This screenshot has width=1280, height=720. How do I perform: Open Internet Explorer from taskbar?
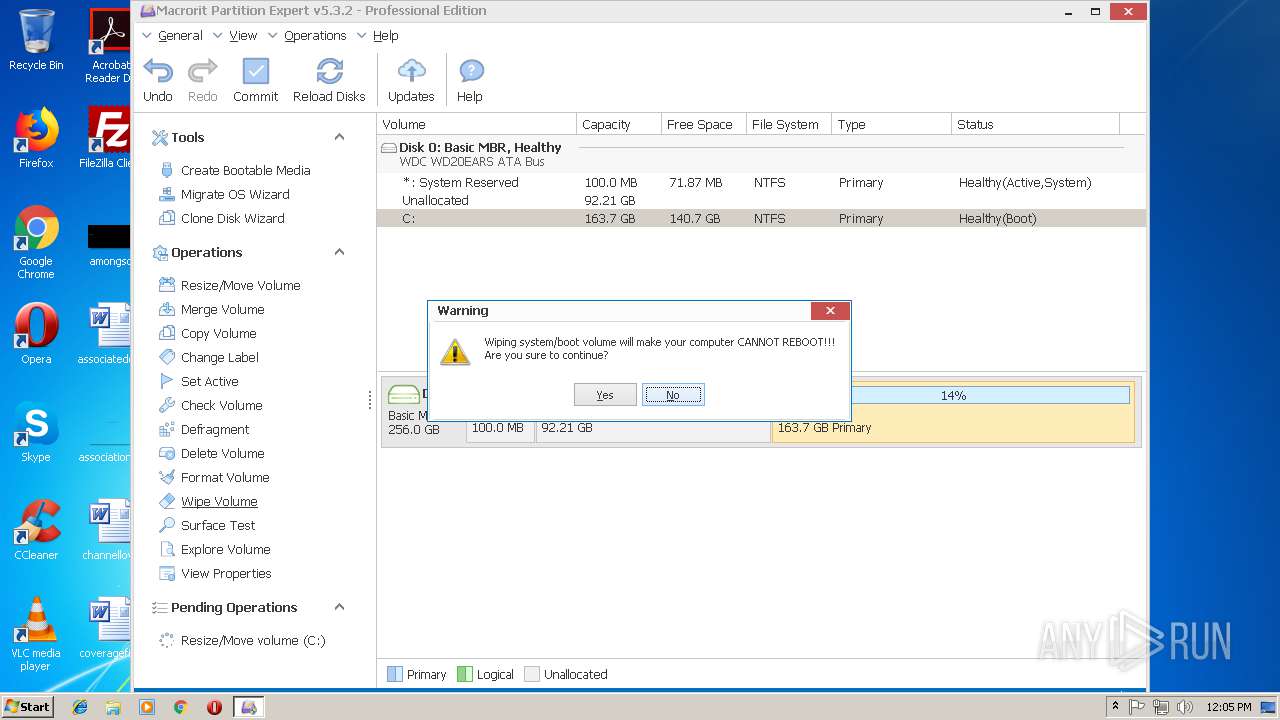point(80,707)
